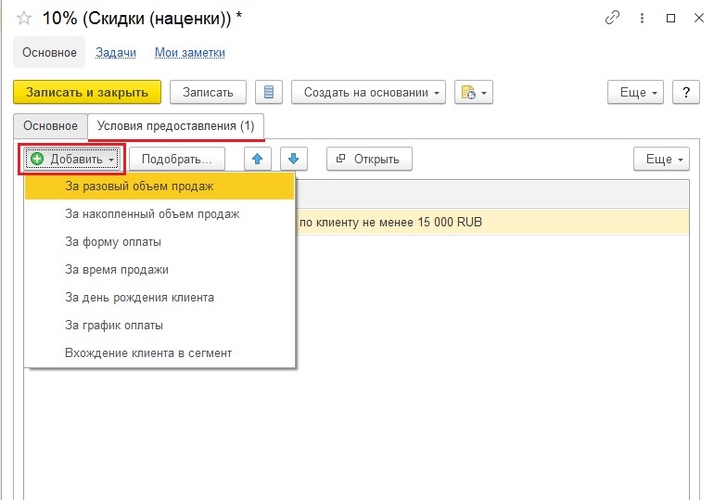Click the help question mark button
Image resolution: width=714 pixels, height=500 pixels.
click(685, 92)
